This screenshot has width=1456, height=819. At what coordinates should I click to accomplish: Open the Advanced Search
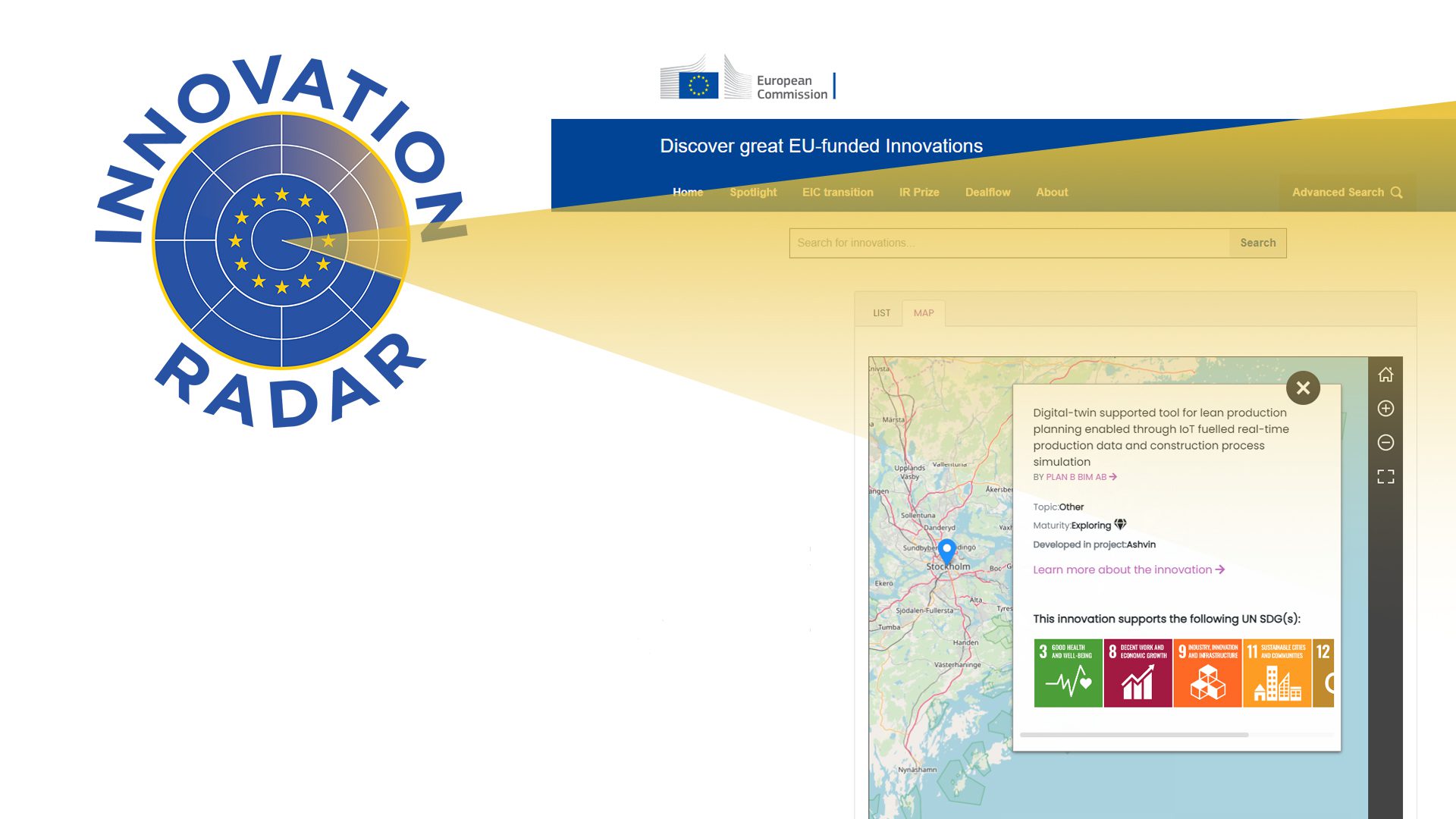click(1346, 193)
